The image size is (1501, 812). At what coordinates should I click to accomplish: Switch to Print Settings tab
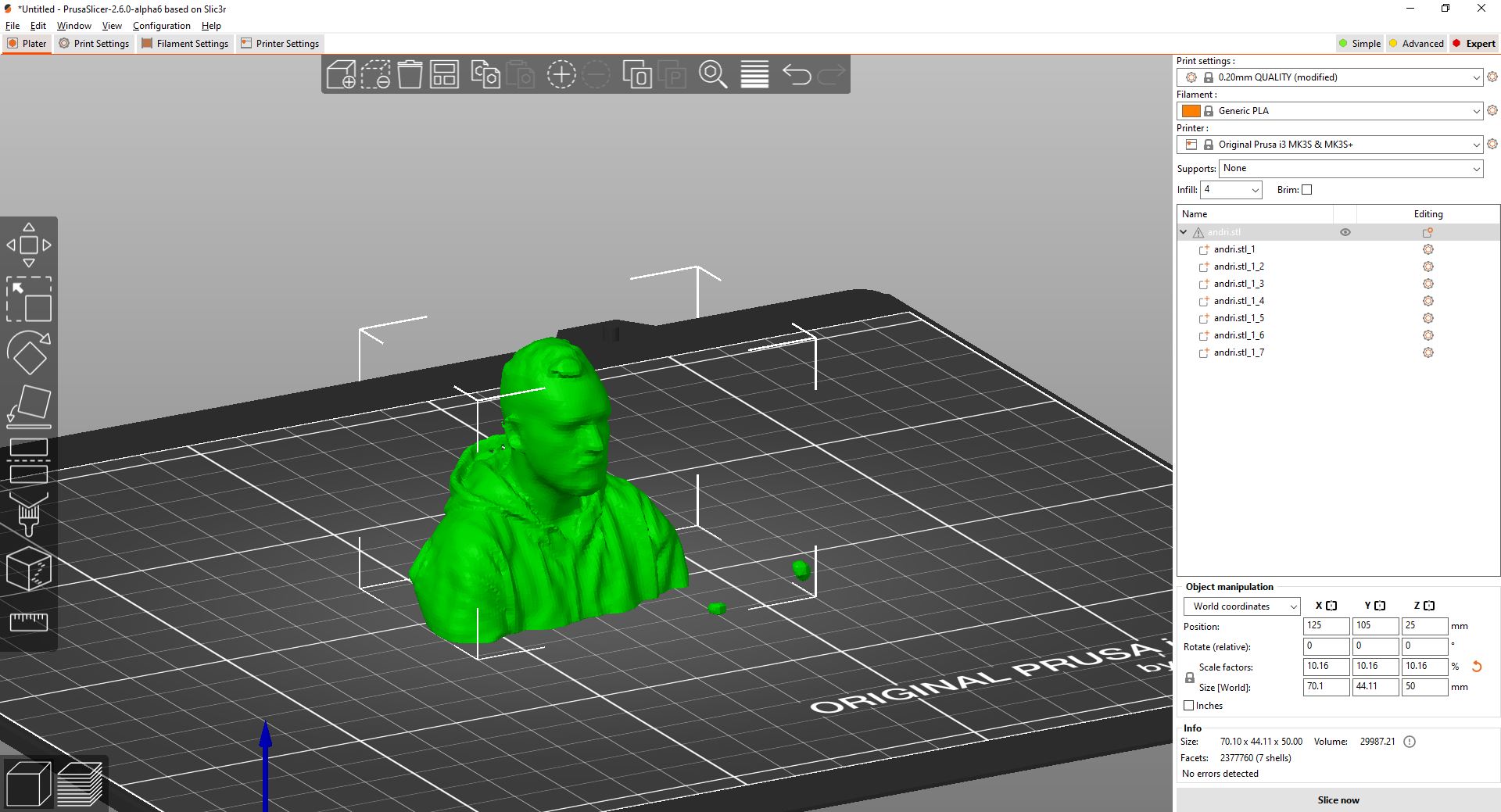click(x=94, y=44)
